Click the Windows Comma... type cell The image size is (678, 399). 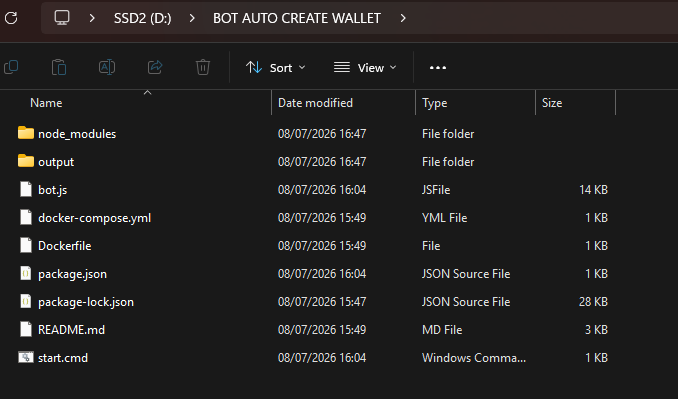[474, 358]
